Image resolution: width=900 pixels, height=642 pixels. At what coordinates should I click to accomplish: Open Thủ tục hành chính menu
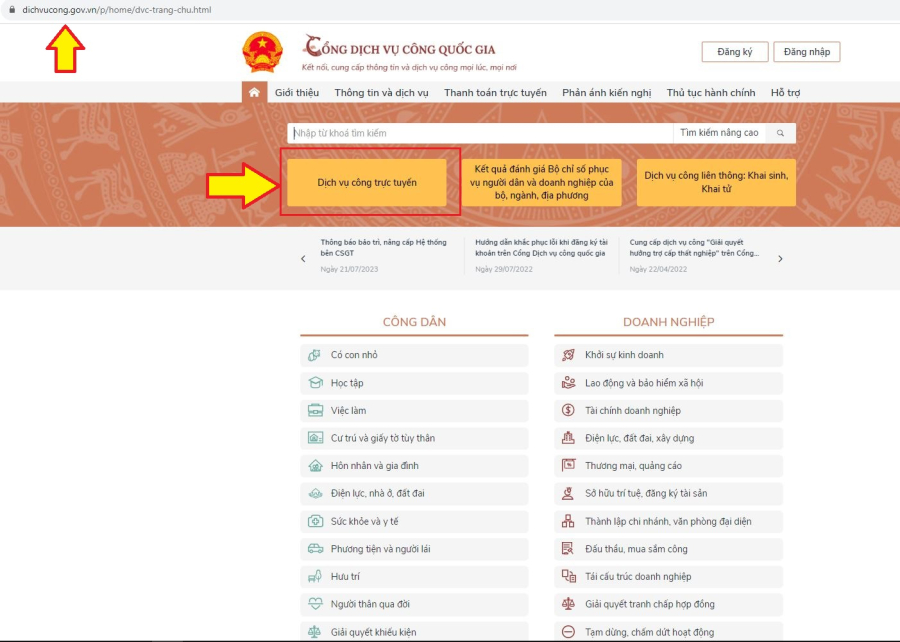[x=711, y=92]
